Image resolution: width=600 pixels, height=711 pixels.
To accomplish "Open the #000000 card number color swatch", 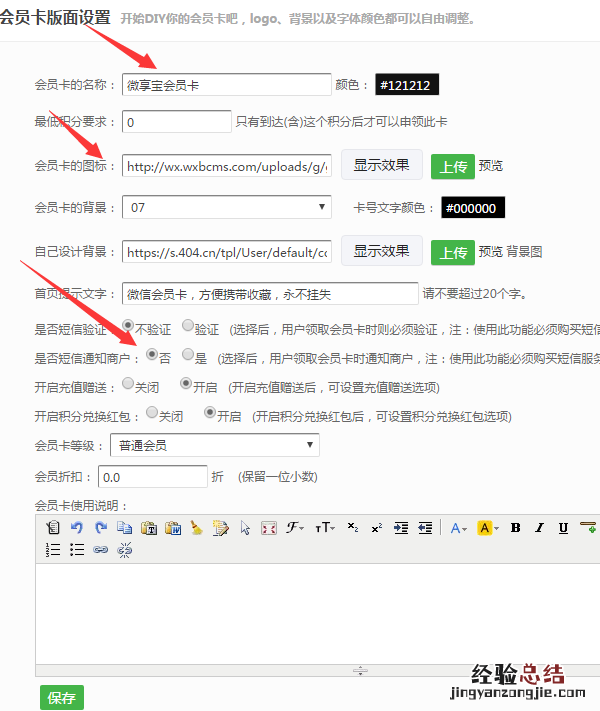I will pyautogui.click(x=473, y=208).
